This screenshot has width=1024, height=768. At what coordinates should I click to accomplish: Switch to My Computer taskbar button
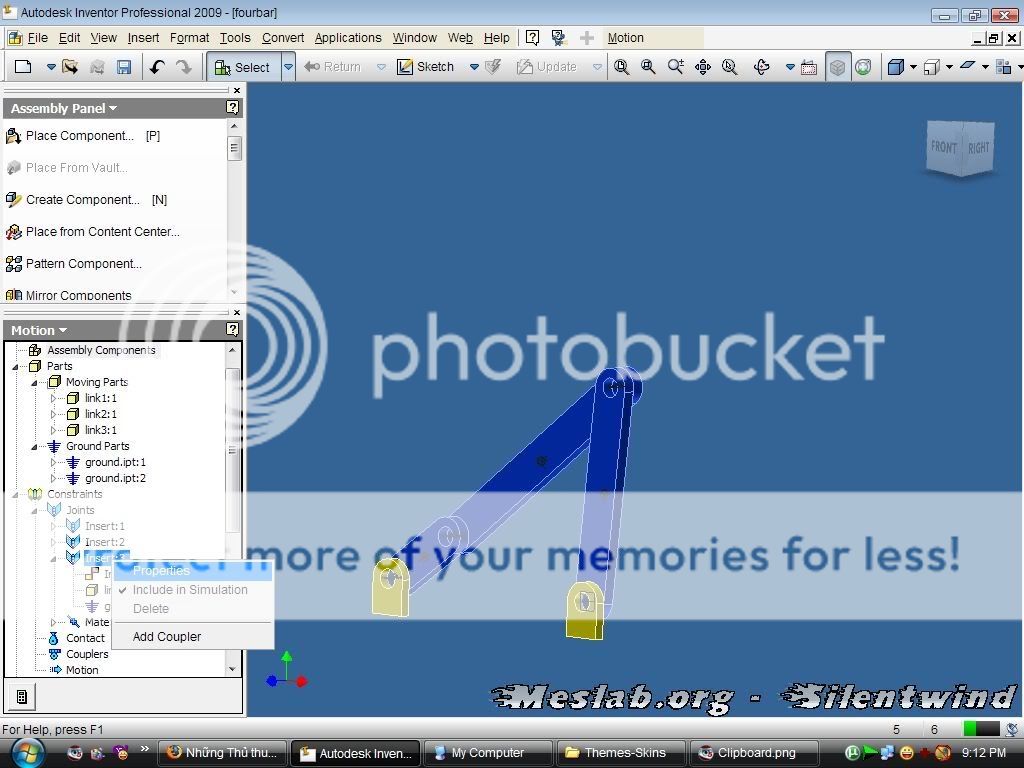coord(488,753)
